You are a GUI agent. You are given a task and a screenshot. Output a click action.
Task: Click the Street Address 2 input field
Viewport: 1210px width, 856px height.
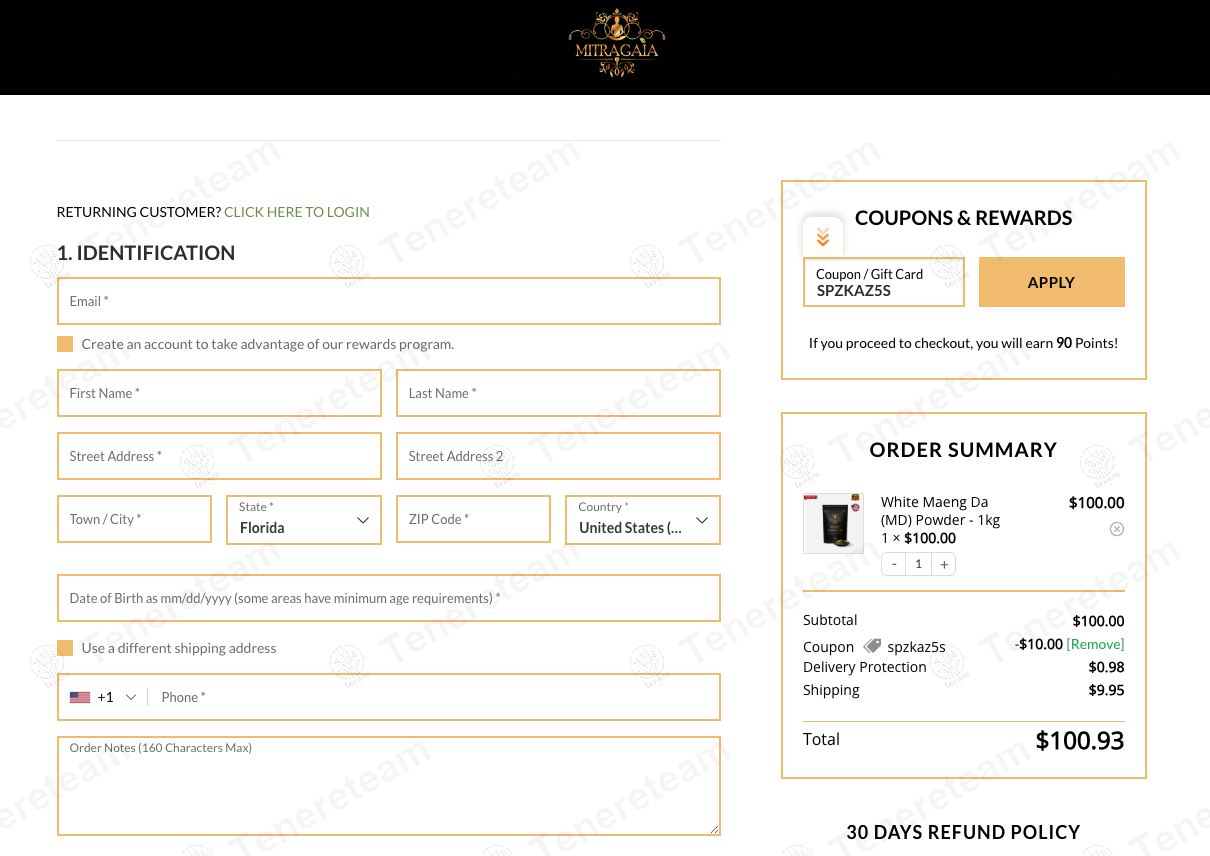[x=558, y=456]
